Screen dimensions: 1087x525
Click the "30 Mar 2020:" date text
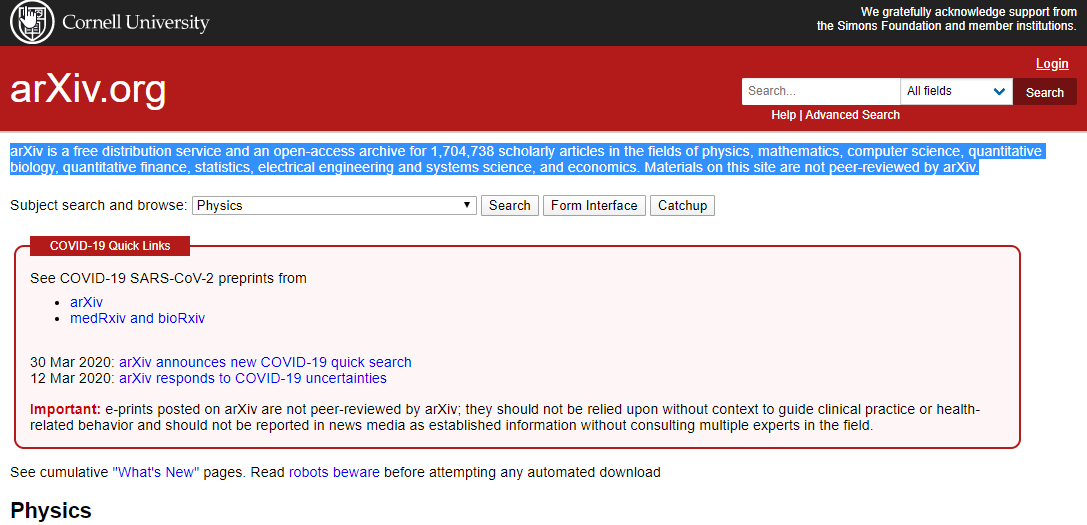tap(73, 362)
